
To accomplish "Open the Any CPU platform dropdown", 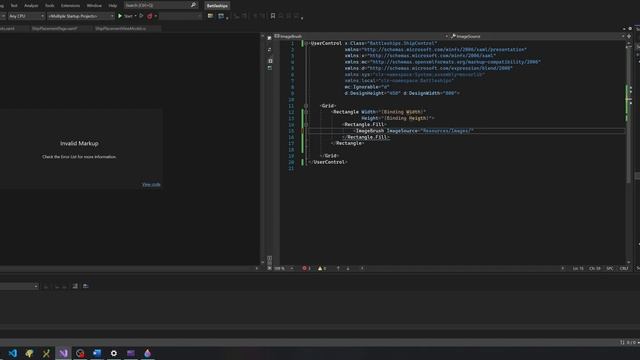I will tap(27, 16).
